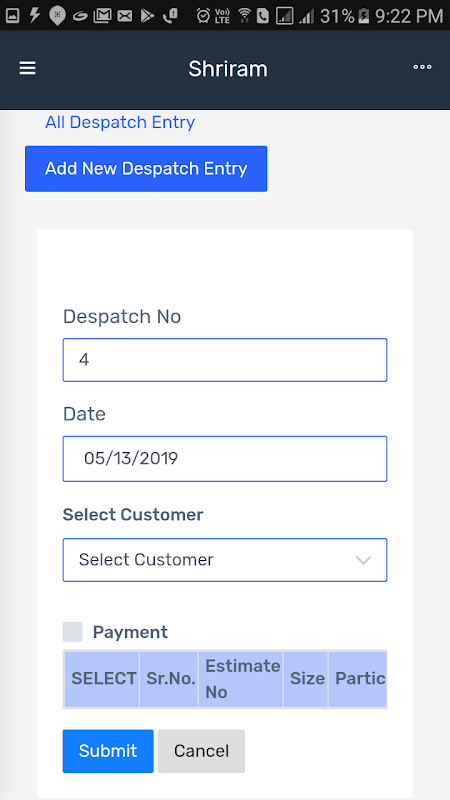Tap the envelope mail notification icon
The width and height of the screenshot is (450, 800).
click(124, 16)
